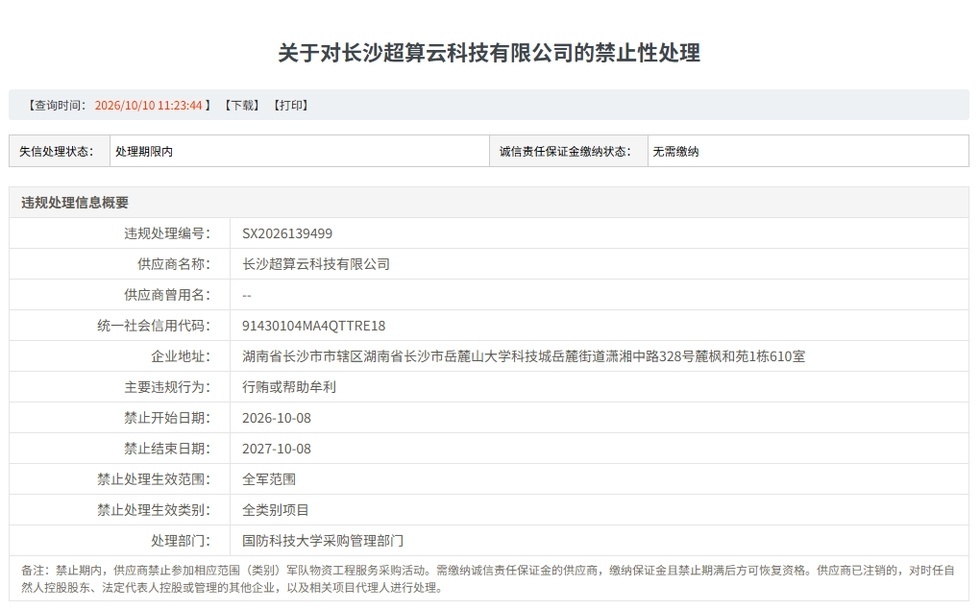Select the company address starting 湖南省长沙市市辖区

(524, 356)
